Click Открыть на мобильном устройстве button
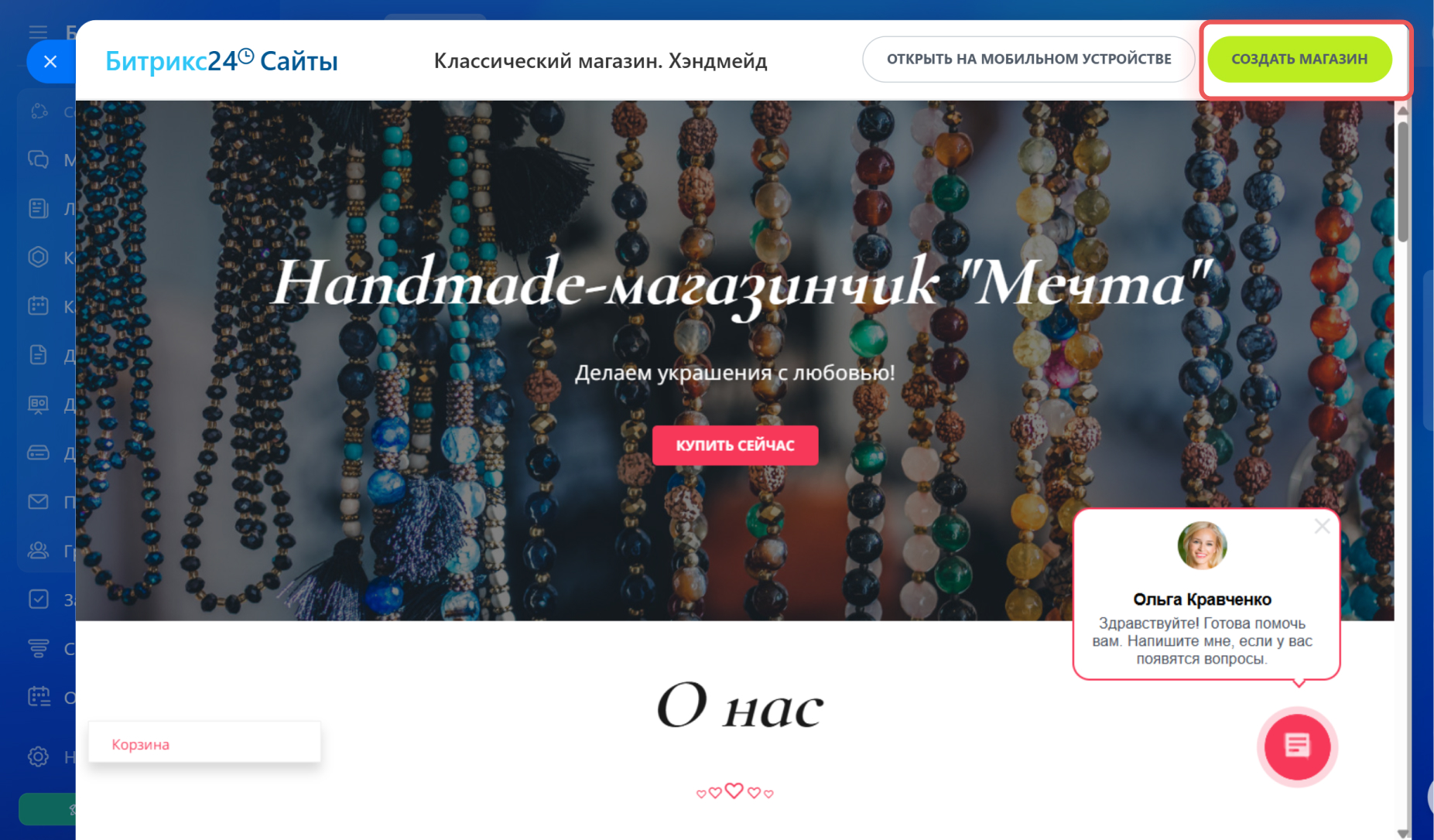 [x=1028, y=59]
